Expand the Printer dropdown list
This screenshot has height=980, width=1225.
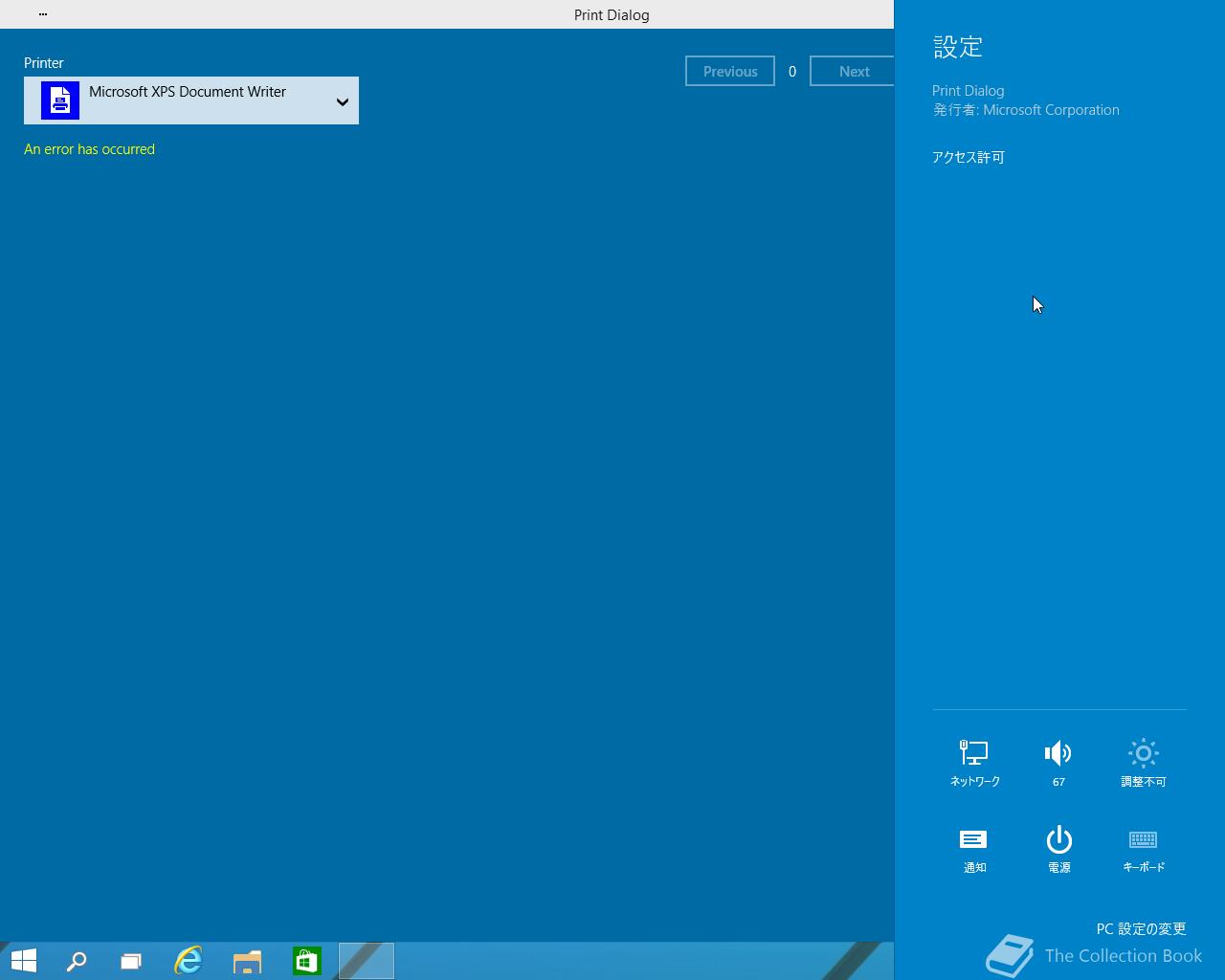tap(191, 100)
